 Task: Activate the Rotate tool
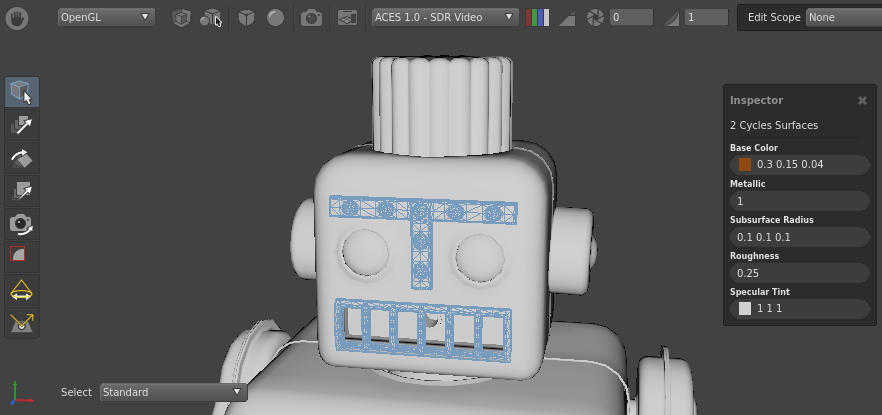coord(22,158)
